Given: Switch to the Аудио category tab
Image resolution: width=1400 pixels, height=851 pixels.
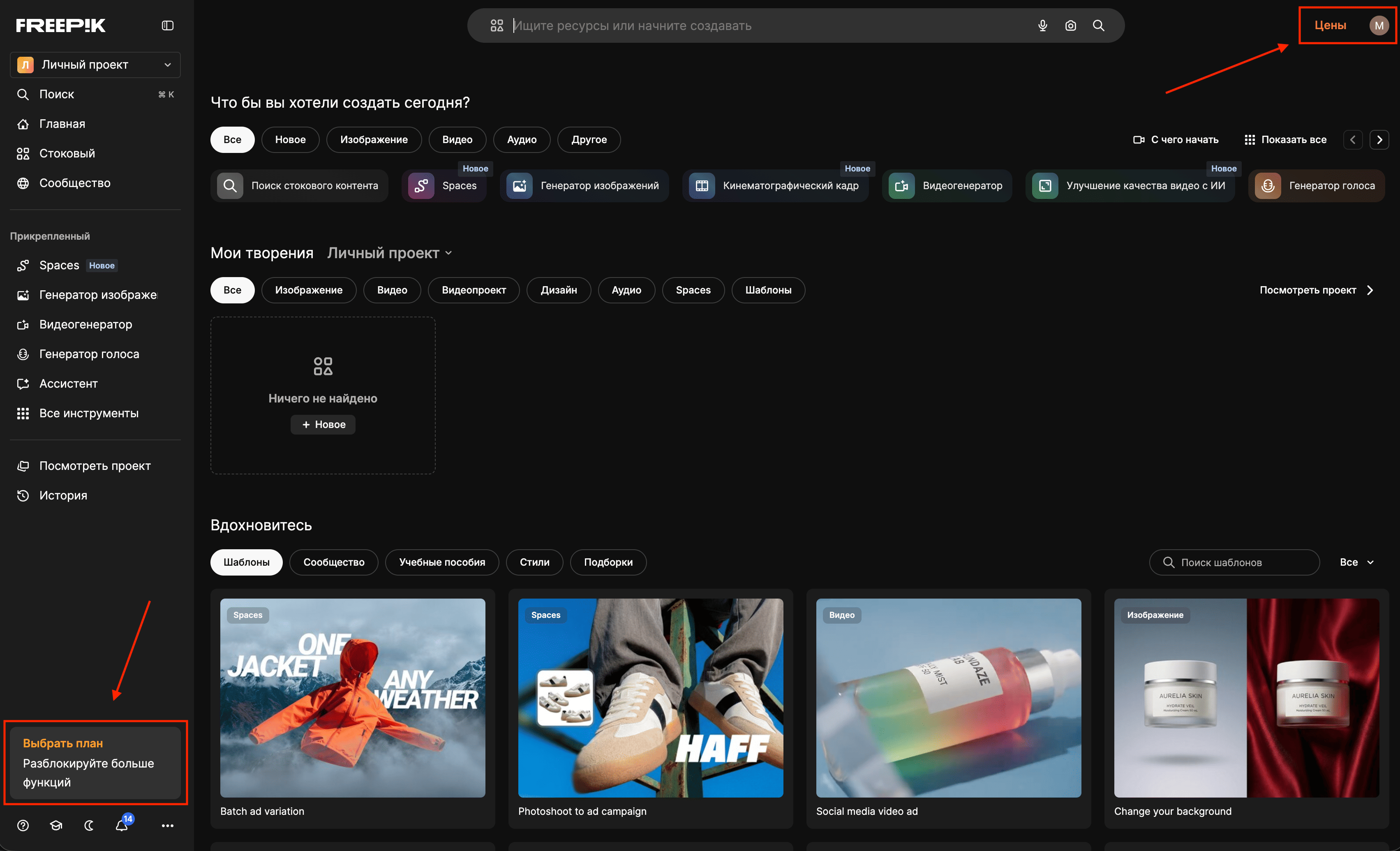Looking at the screenshot, I should (x=521, y=140).
